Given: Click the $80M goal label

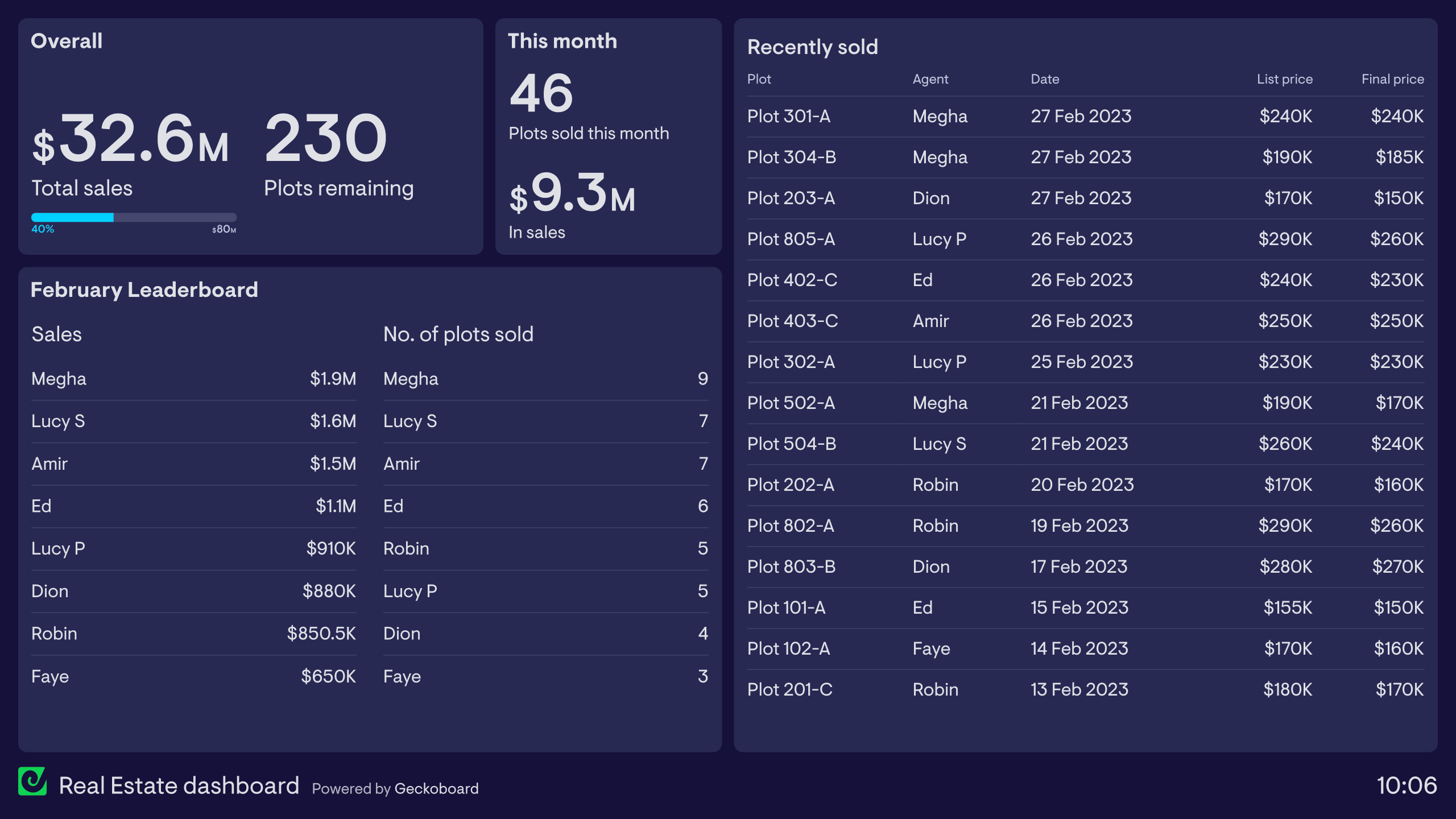Looking at the screenshot, I should [224, 229].
